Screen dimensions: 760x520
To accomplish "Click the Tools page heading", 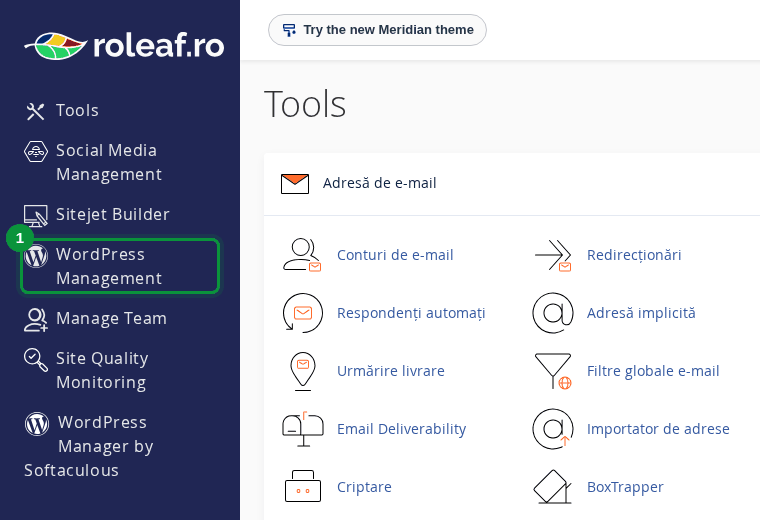I will 305,104.
